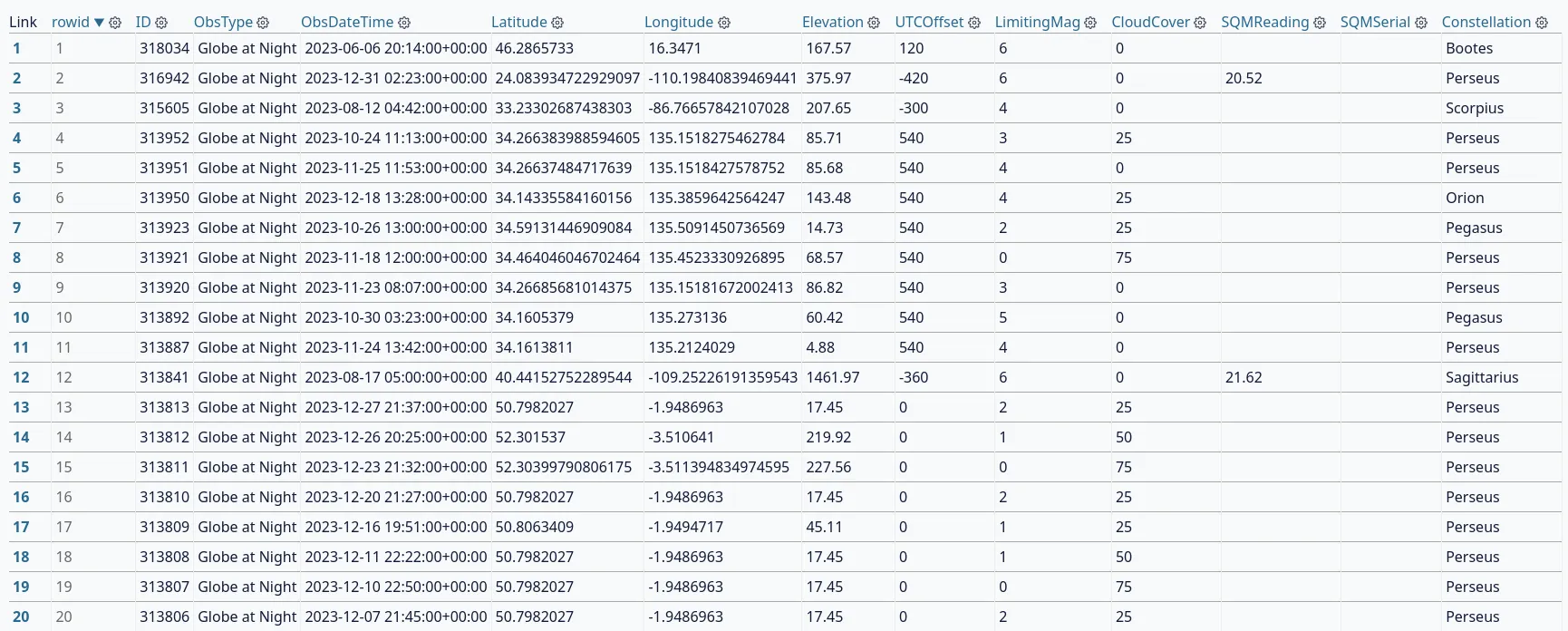The height and width of the screenshot is (631, 1568).
Task: Open the Latitude column gear menu
Action: (557, 23)
